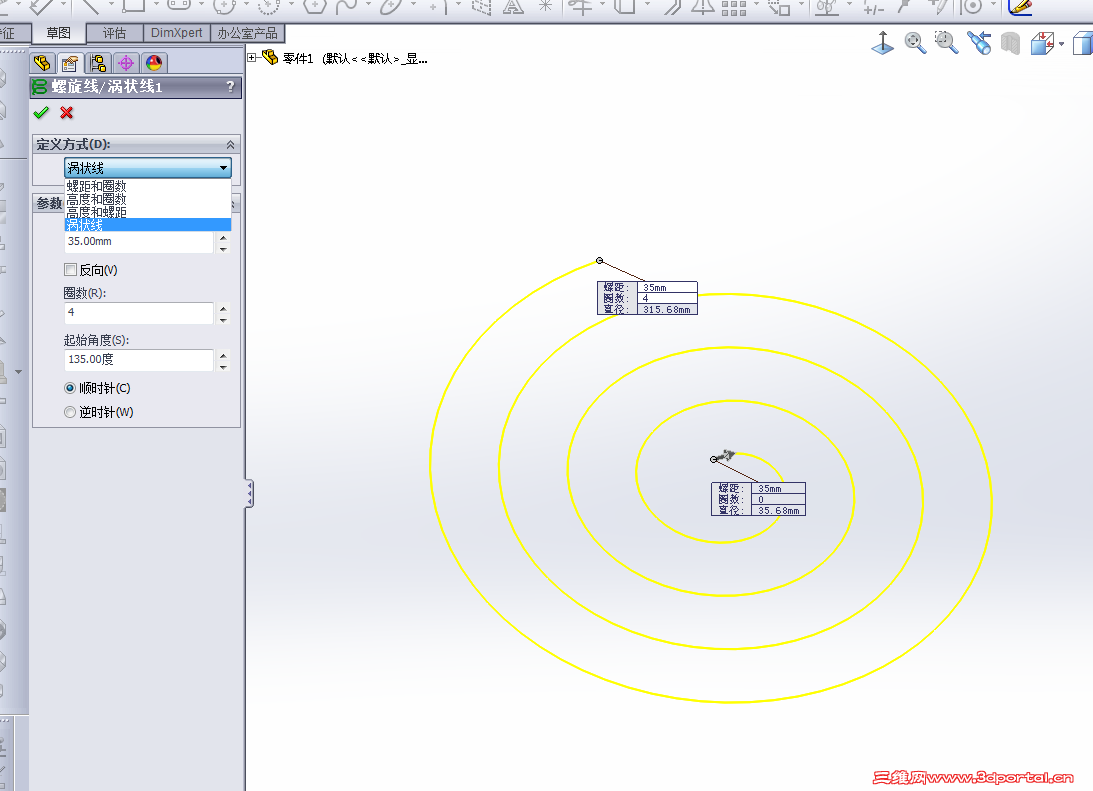The image size is (1093, 791).
Task: Click the 圈数 field showing 4
Action: (139, 313)
